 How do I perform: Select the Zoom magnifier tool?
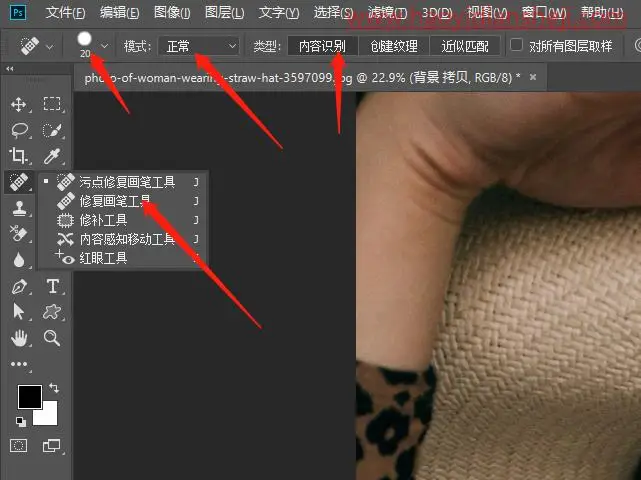click(x=52, y=338)
